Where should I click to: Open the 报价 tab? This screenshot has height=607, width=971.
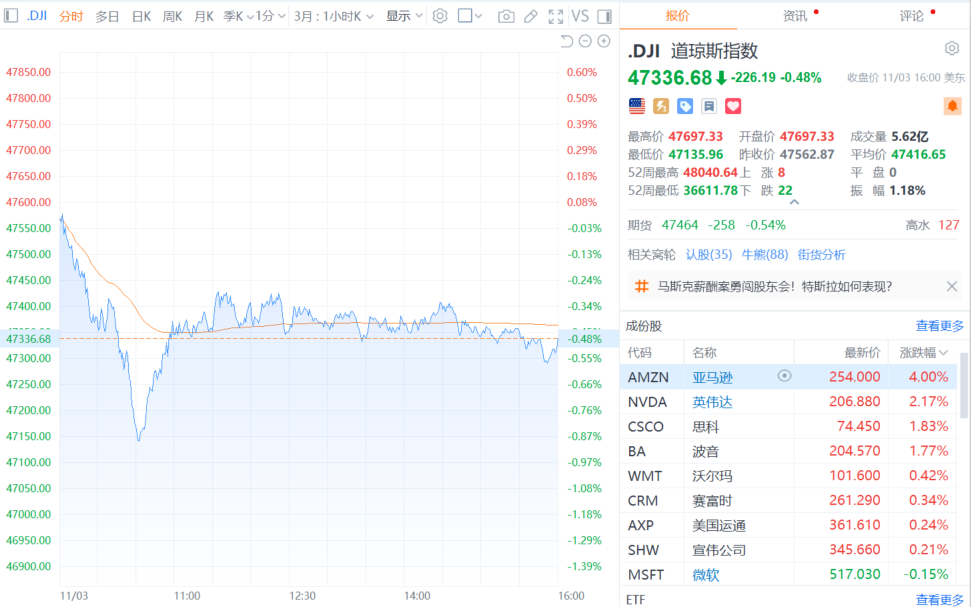pos(677,15)
